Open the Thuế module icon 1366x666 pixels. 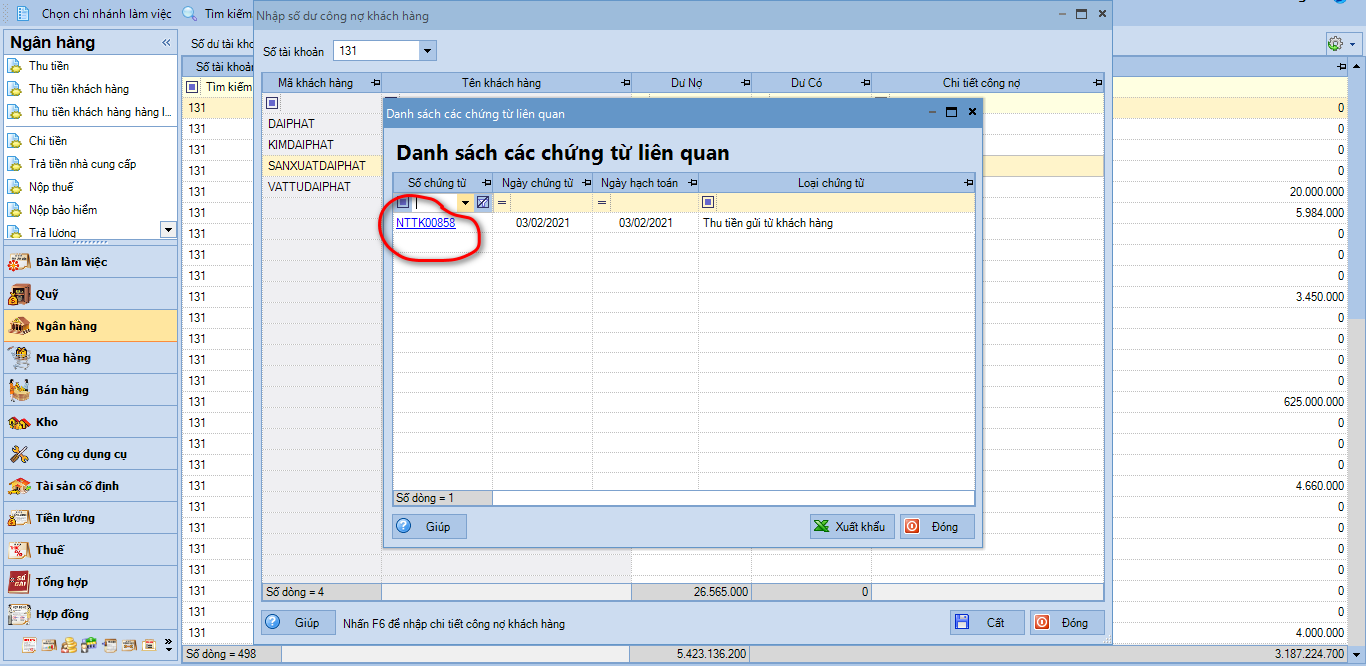point(19,550)
